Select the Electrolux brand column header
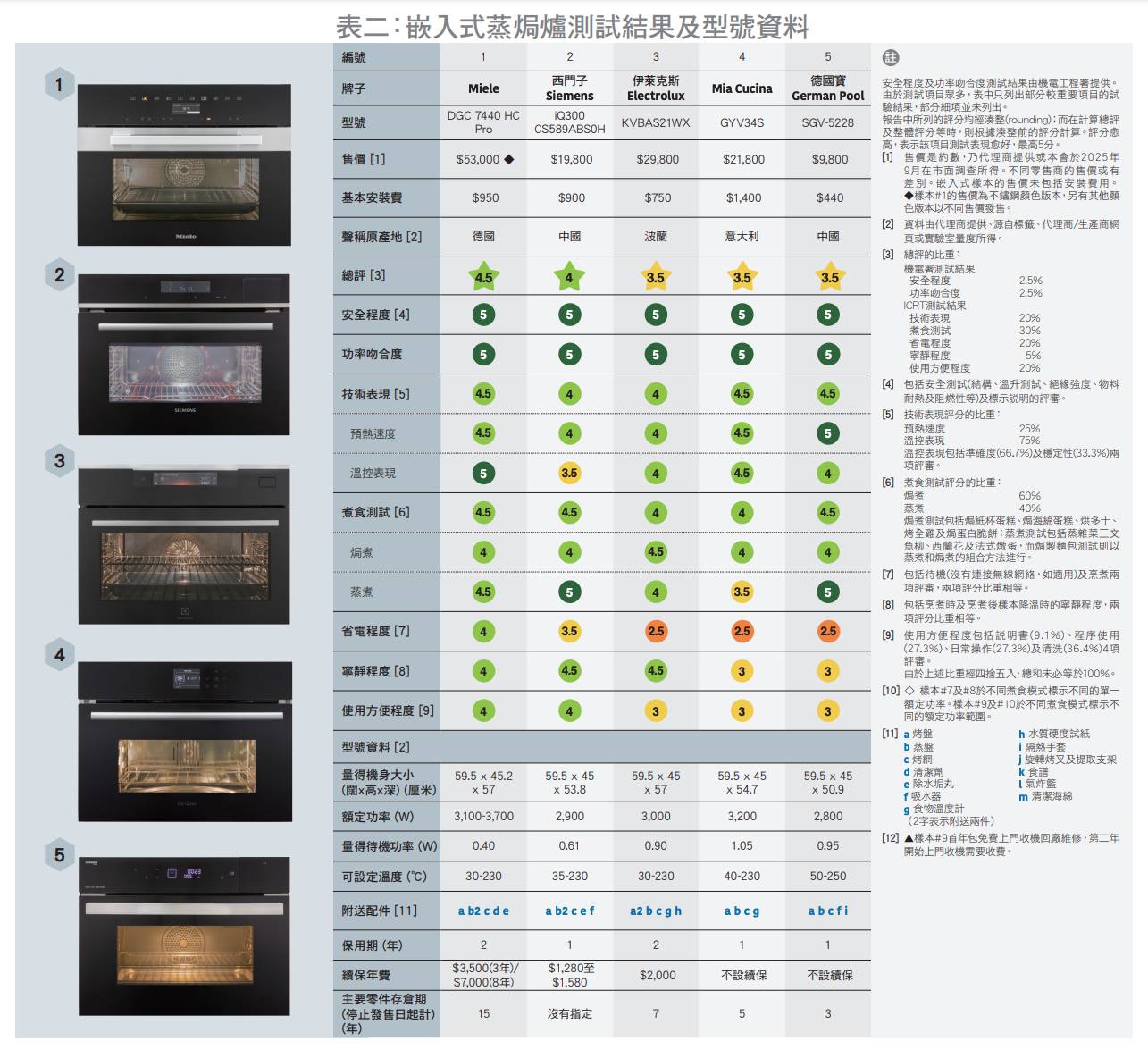 point(655,88)
